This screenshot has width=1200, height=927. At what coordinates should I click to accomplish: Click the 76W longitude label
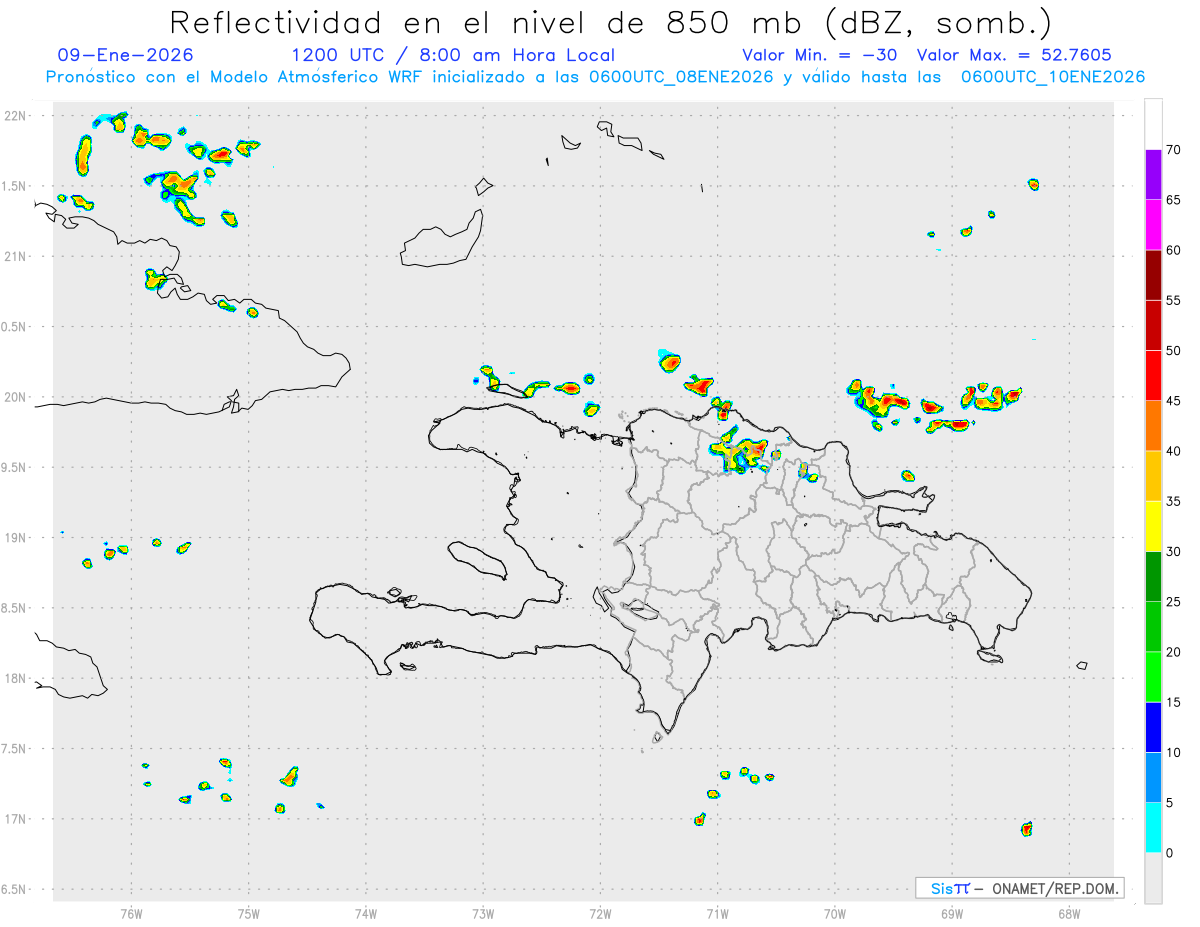(131, 912)
